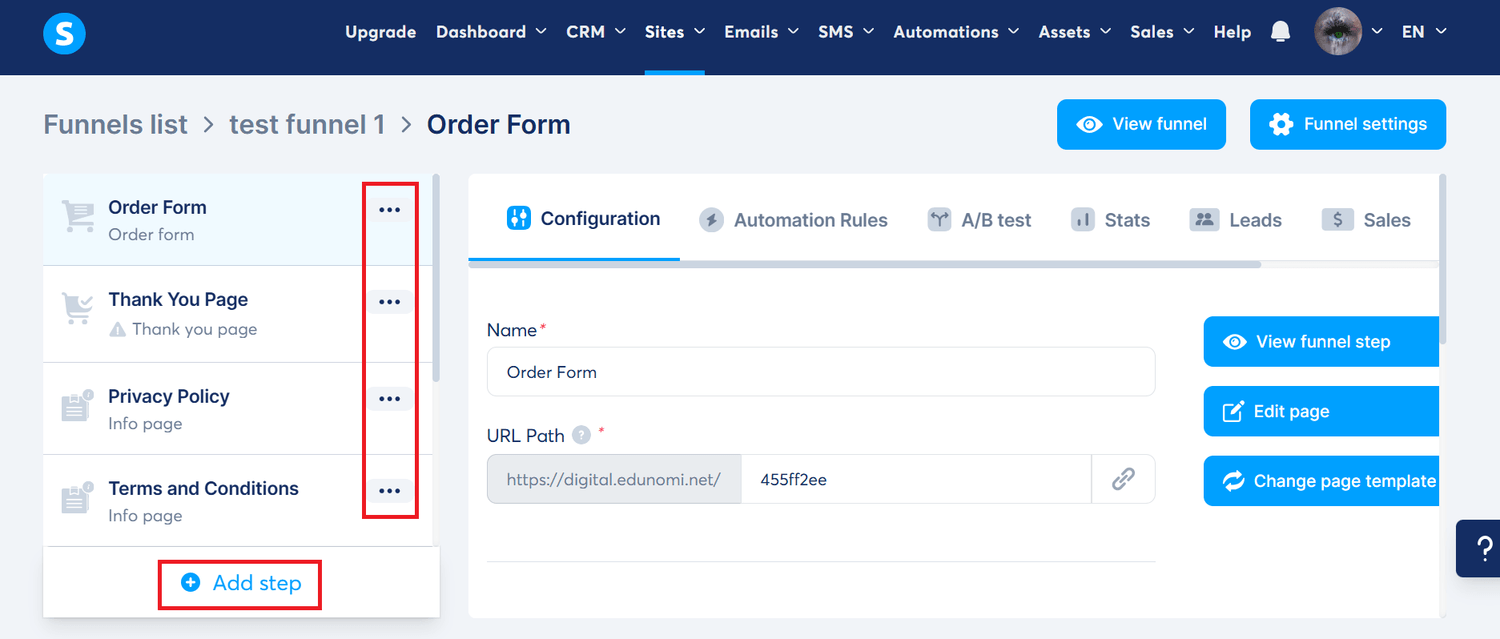Screen dimensions: 1500x639
Task: Open the Stats tab
Action: click(1110, 220)
